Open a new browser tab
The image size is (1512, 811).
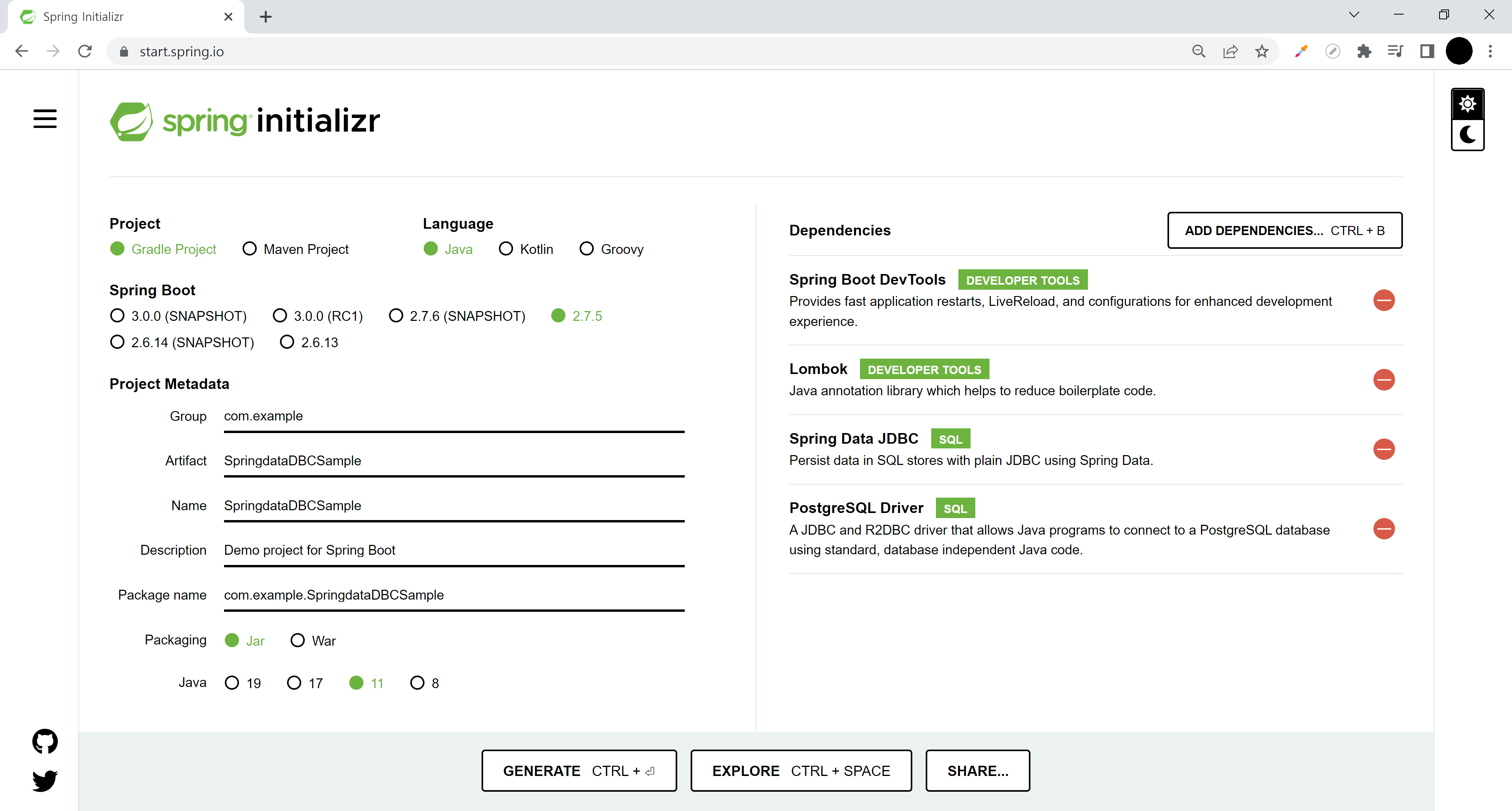265,17
